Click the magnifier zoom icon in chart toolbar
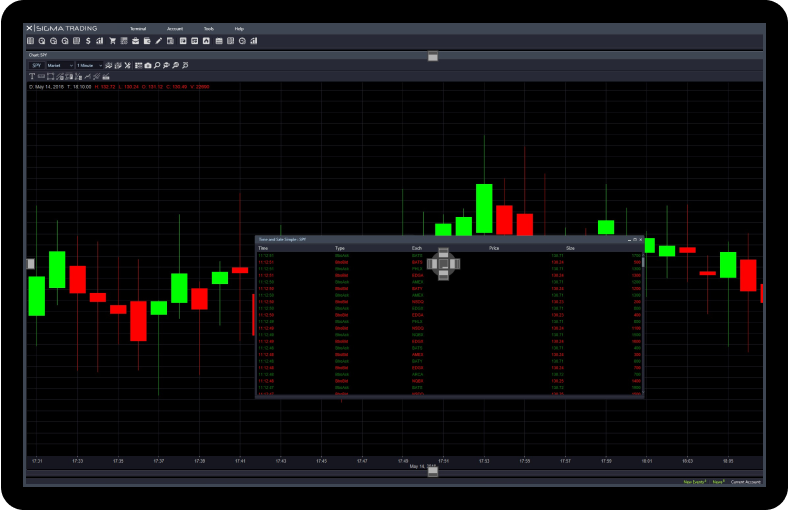Image resolution: width=788 pixels, height=510 pixels. 157,65
